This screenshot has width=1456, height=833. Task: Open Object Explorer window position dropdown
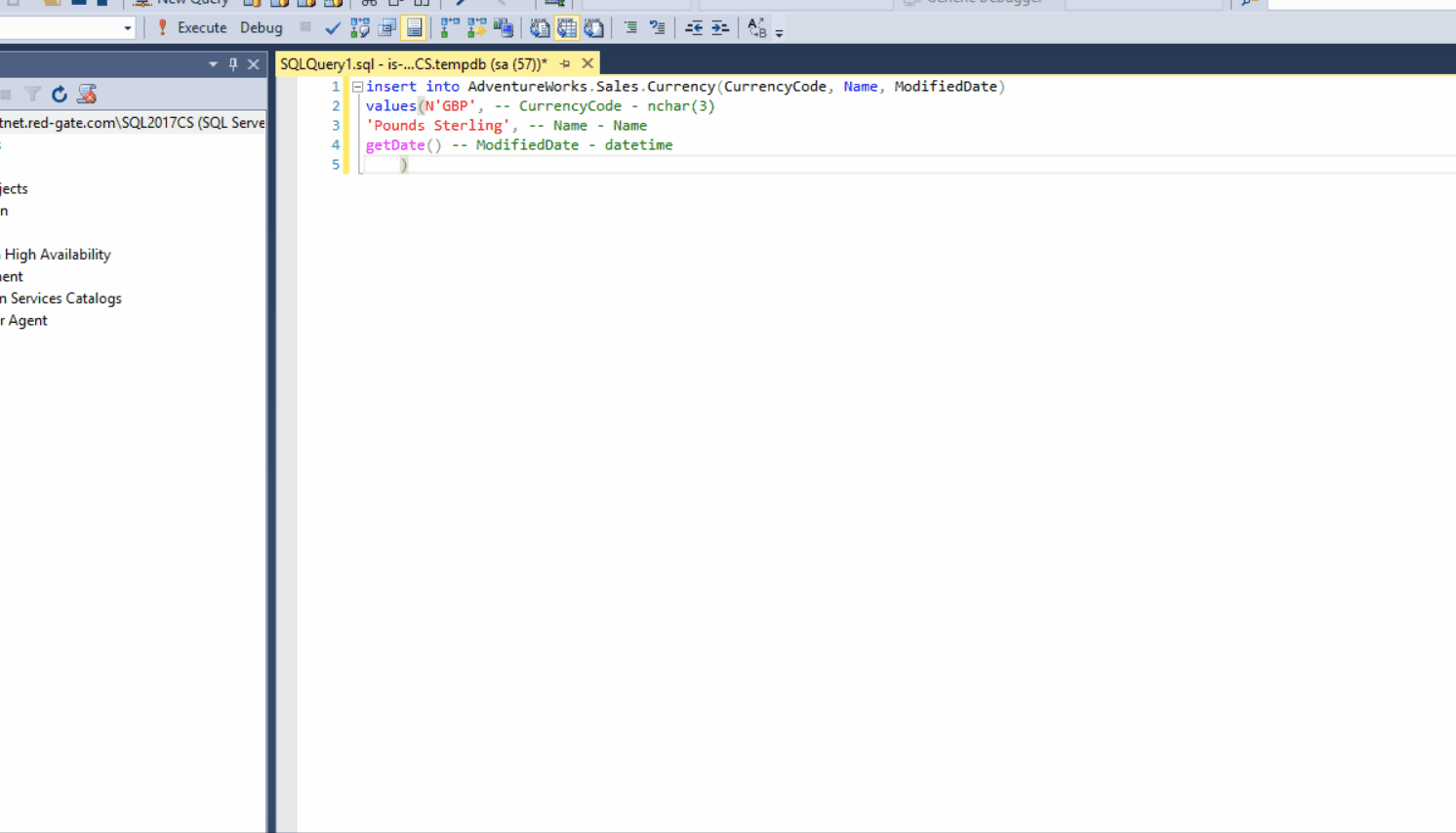(x=213, y=64)
